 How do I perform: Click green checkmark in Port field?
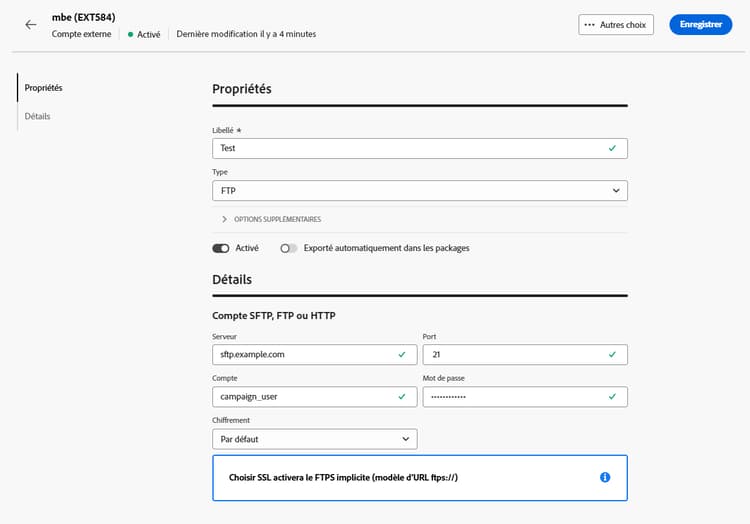point(612,354)
